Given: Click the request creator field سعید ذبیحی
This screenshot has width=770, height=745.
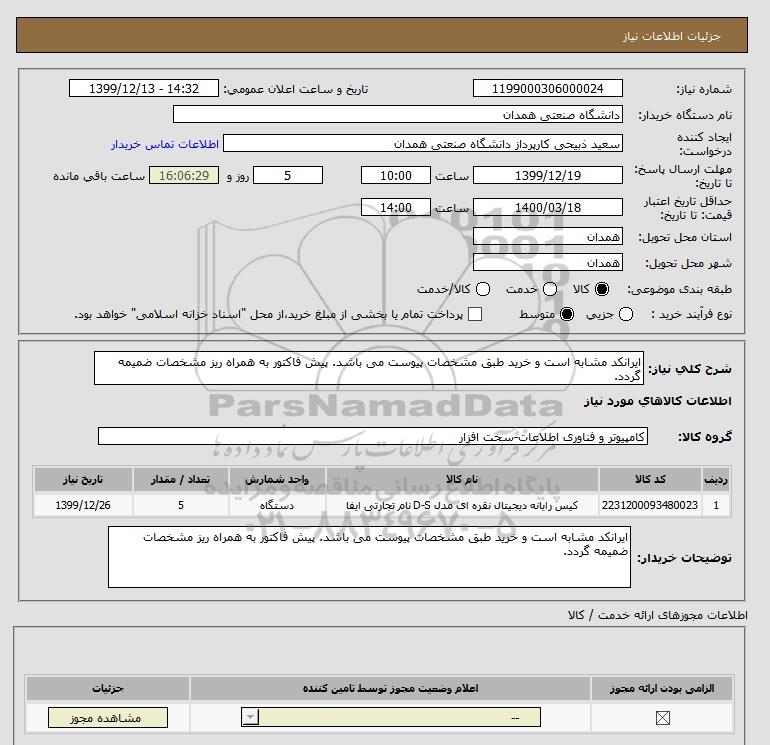Looking at the screenshot, I should click(423, 143).
